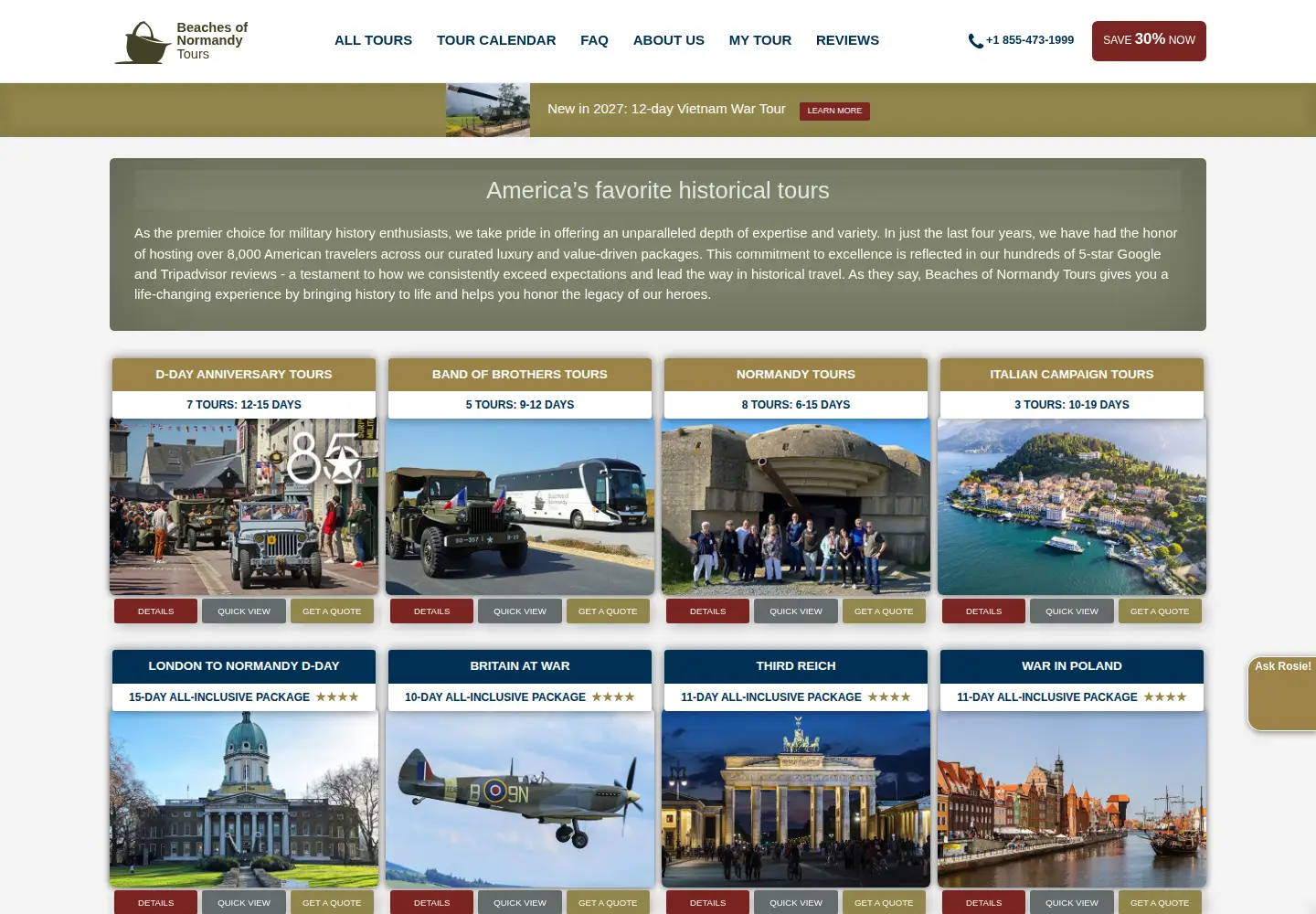Image resolution: width=1316 pixels, height=914 pixels.
Task: Click Learn More on the Vietnam banner
Action: [x=834, y=111]
